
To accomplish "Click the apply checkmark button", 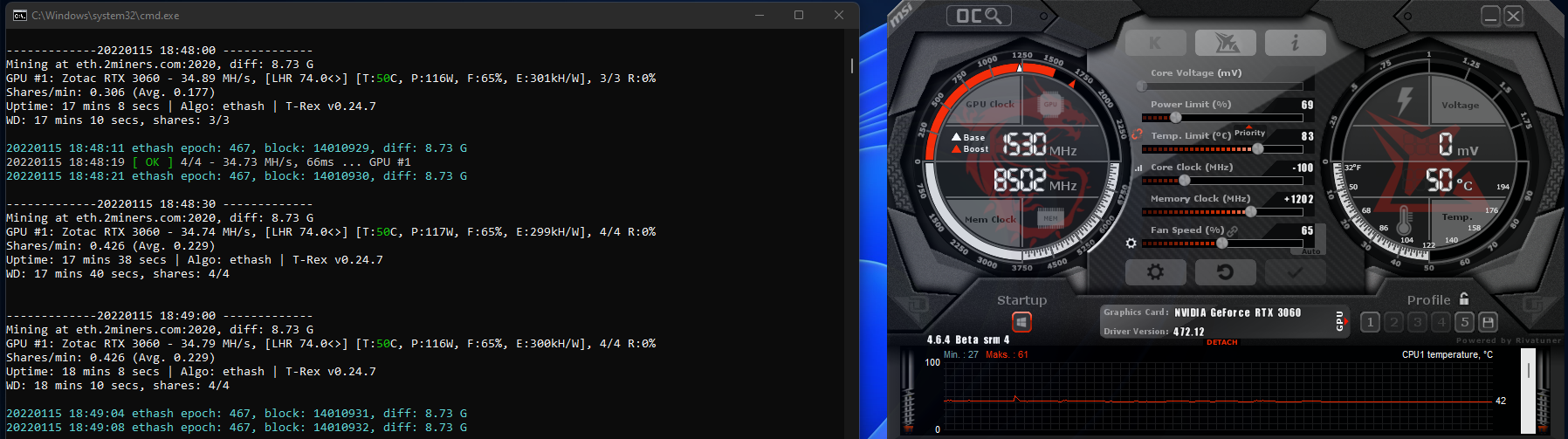I will [1295, 272].
